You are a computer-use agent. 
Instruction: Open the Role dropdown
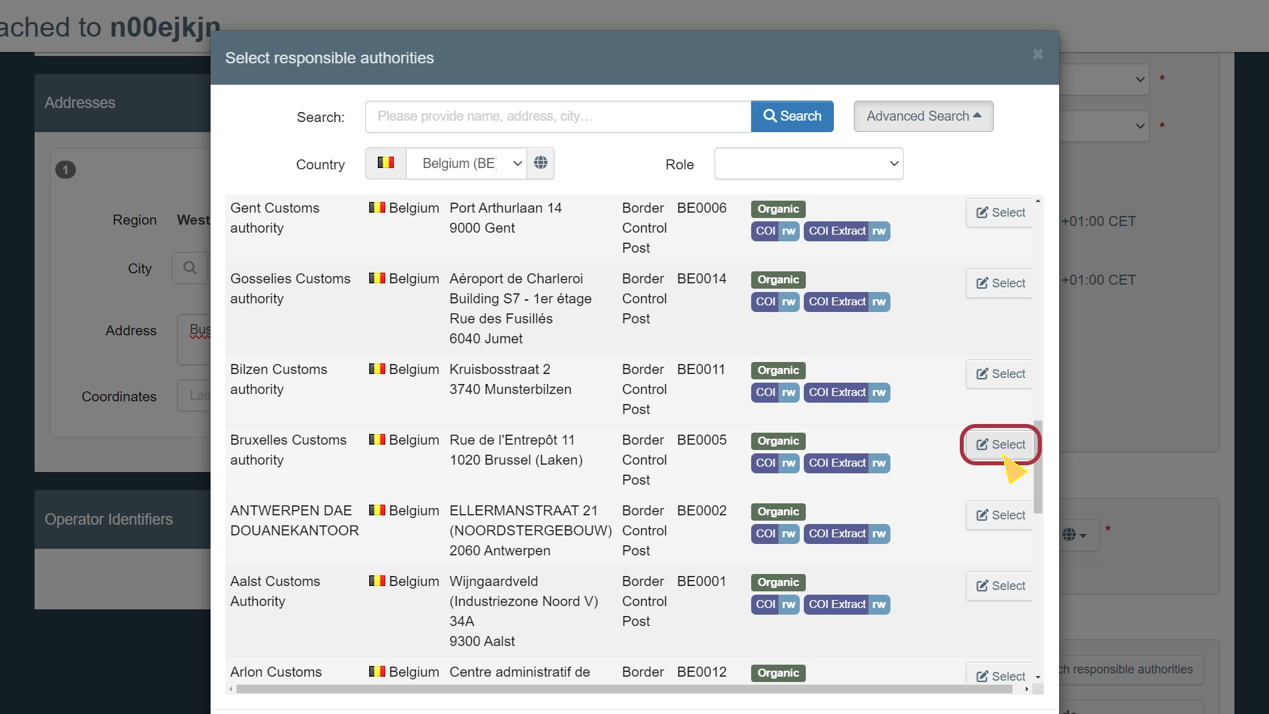pyautogui.click(x=809, y=164)
